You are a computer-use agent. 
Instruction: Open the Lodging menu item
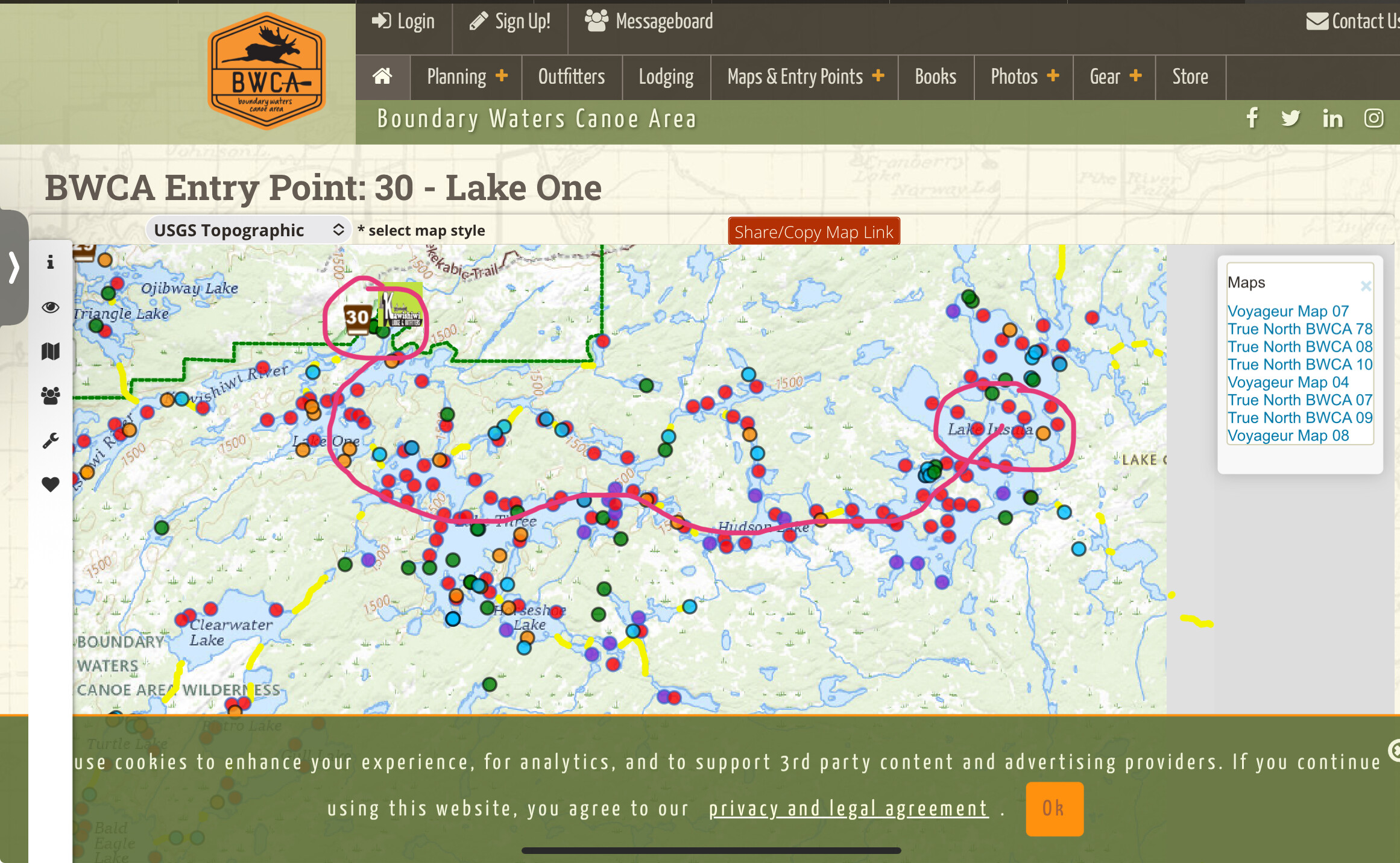(666, 77)
